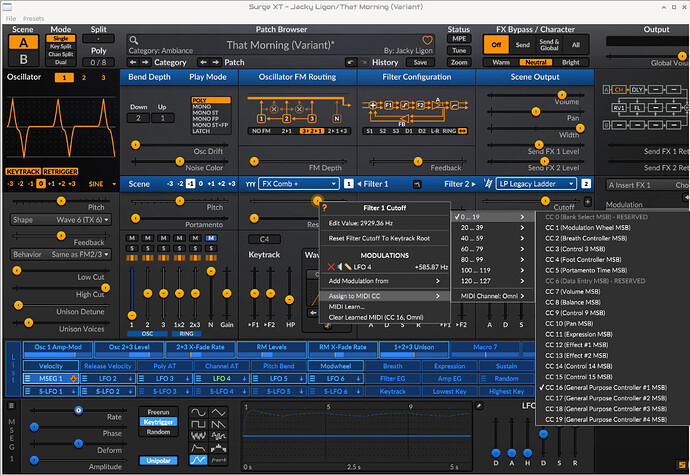The height and width of the screenshot is (475, 690).
Task: Select triangle waveform LFO shape
Action: pyautogui.click(x=219, y=412)
